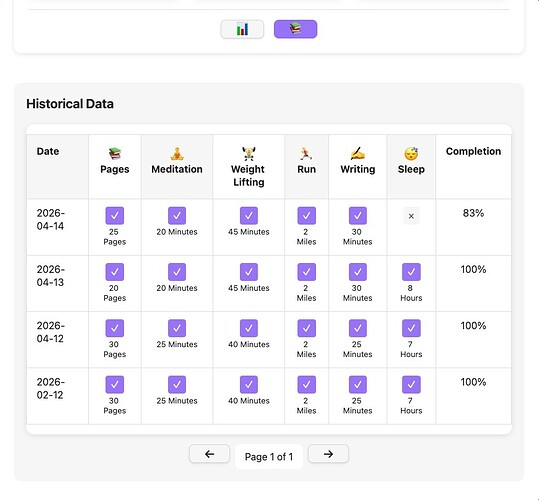Screen dimensions: 539x500
Task: Switch to the bar chart view button
Action: pyautogui.click(x=242, y=29)
